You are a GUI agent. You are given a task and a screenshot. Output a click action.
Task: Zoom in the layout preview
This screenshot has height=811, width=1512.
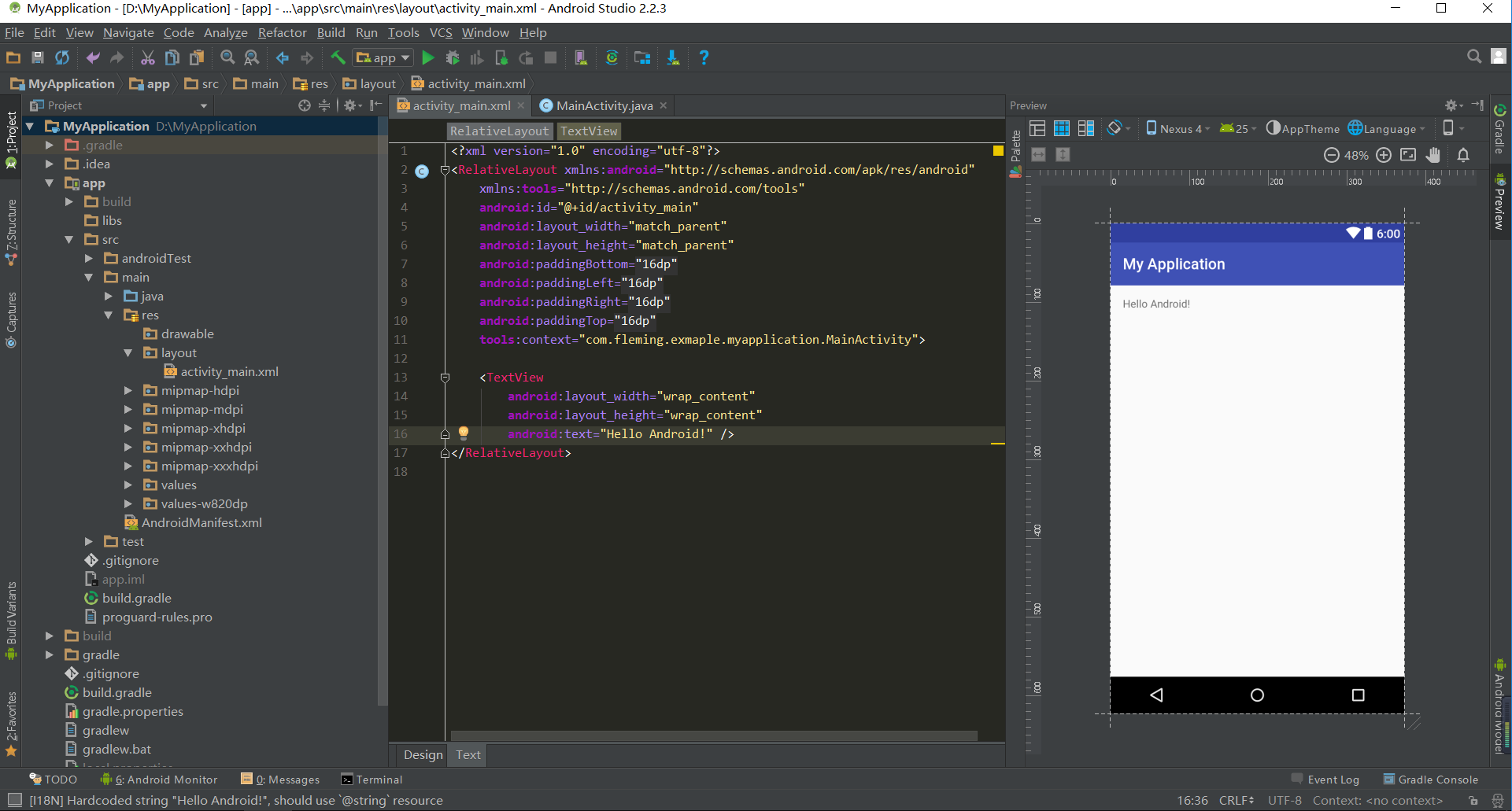point(1384,156)
